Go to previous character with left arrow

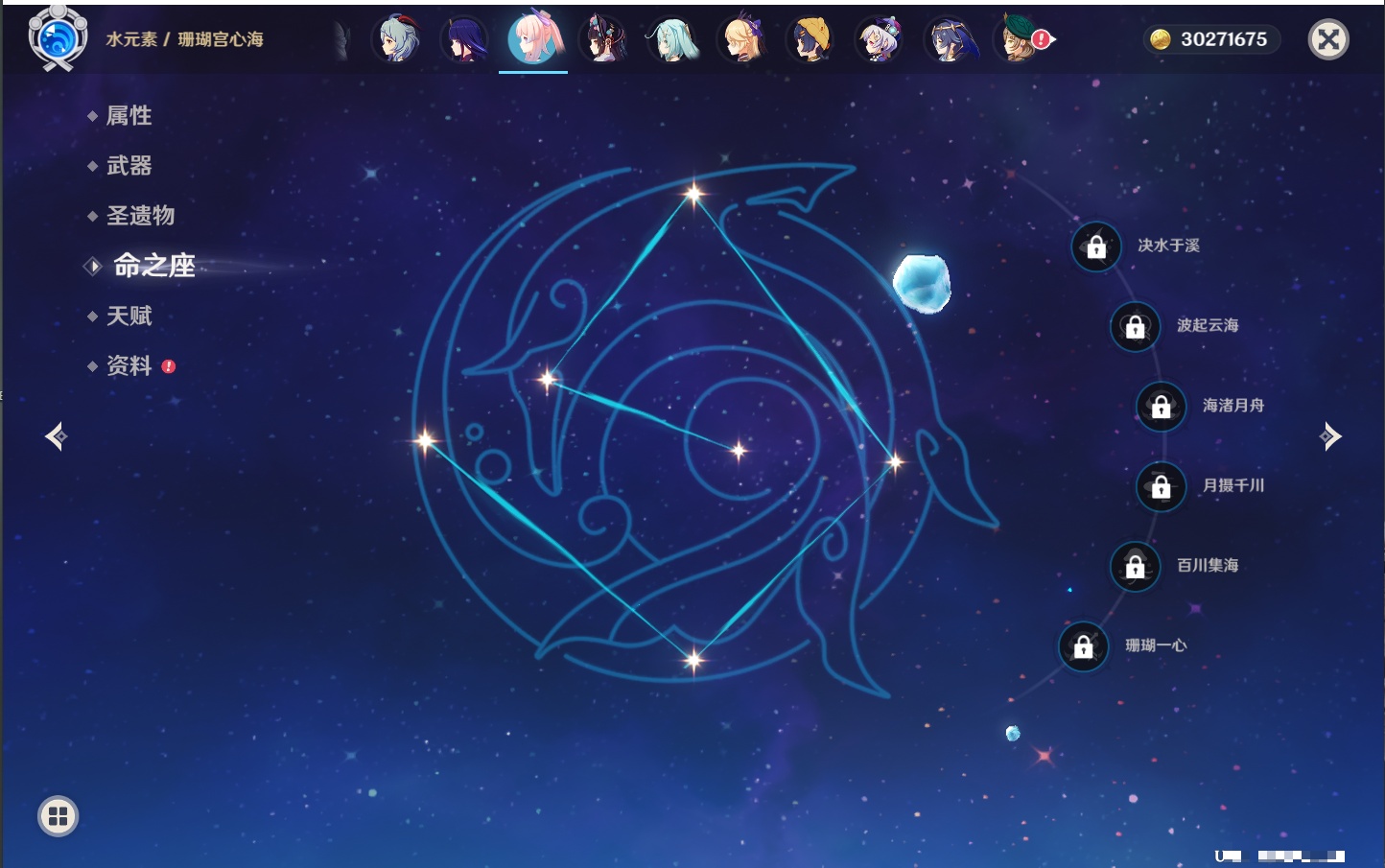point(56,436)
